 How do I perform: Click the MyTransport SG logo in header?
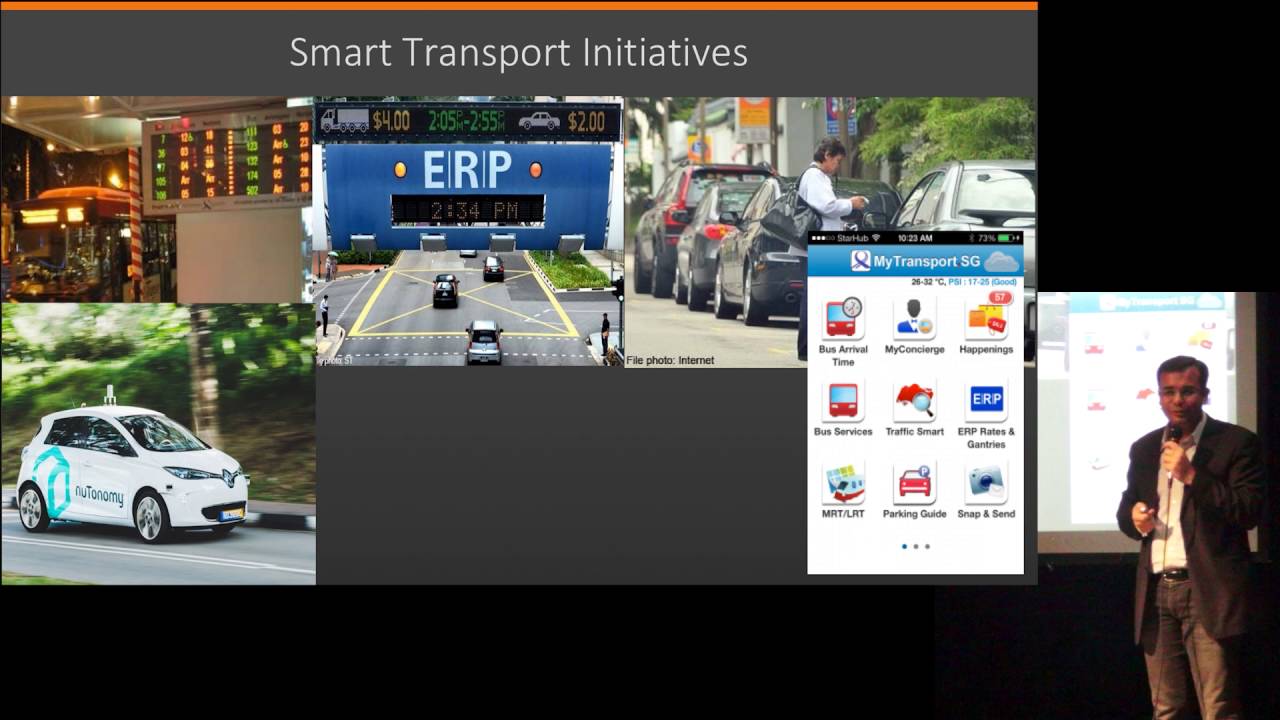click(x=861, y=261)
